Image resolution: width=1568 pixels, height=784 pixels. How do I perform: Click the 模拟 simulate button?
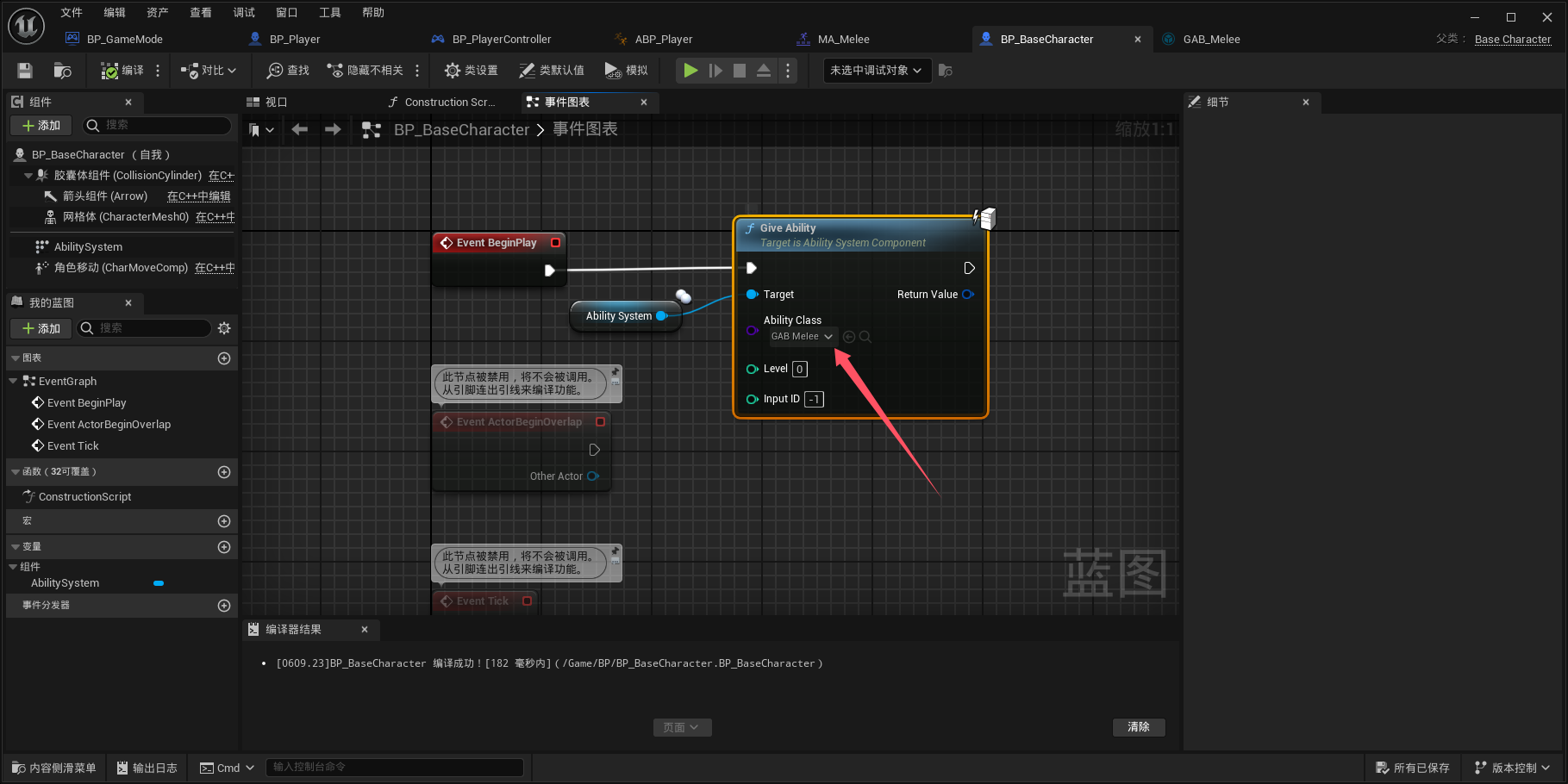click(x=627, y=71)
